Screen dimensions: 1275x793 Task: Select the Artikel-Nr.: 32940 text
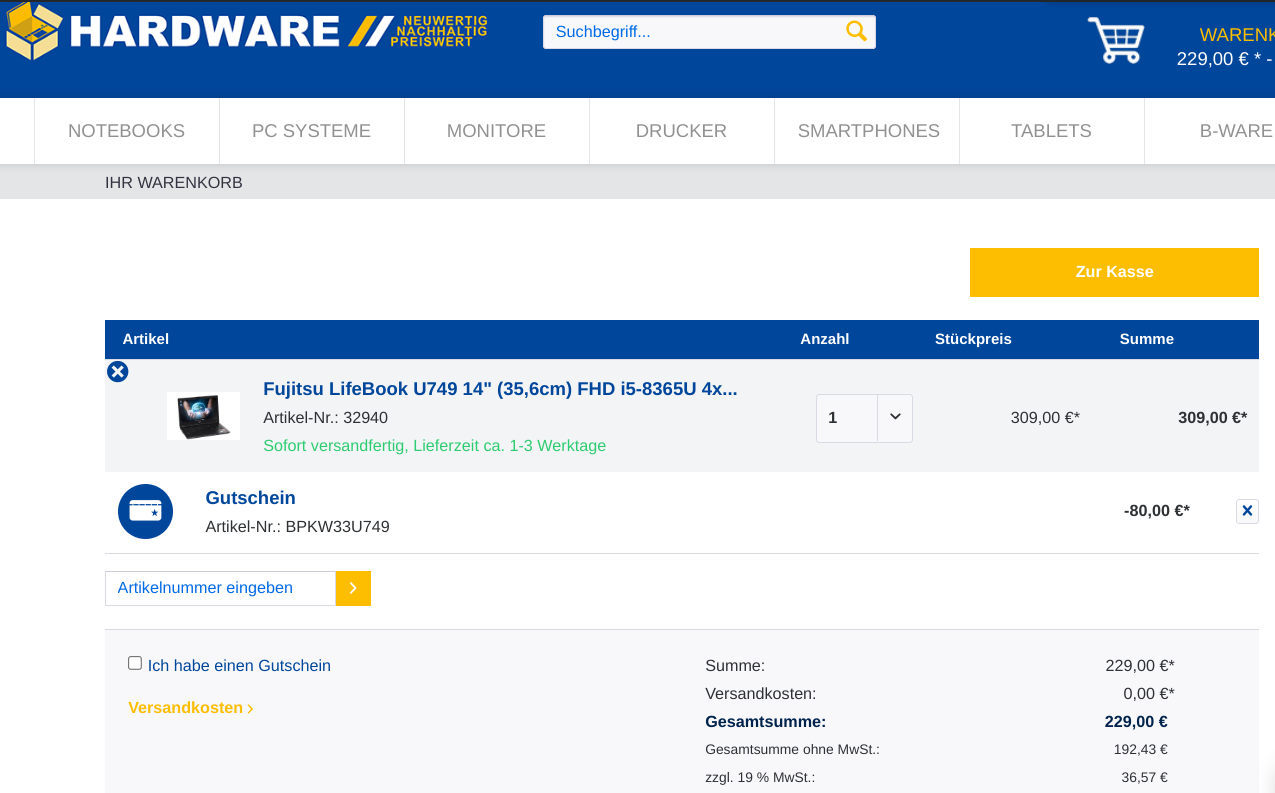[325, 418]
